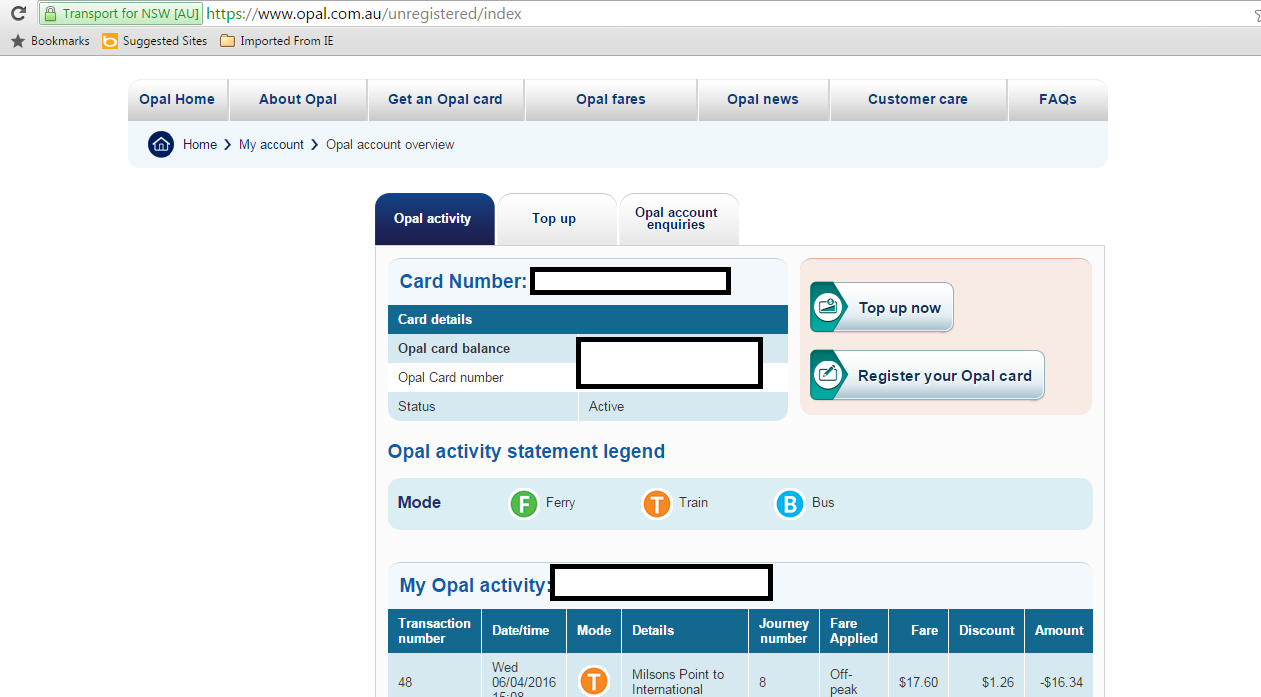Open Opal news menu
Image resolution: width=1261 pixels, height=697 pixels.
pyautogui.click(x=763, y=99)
